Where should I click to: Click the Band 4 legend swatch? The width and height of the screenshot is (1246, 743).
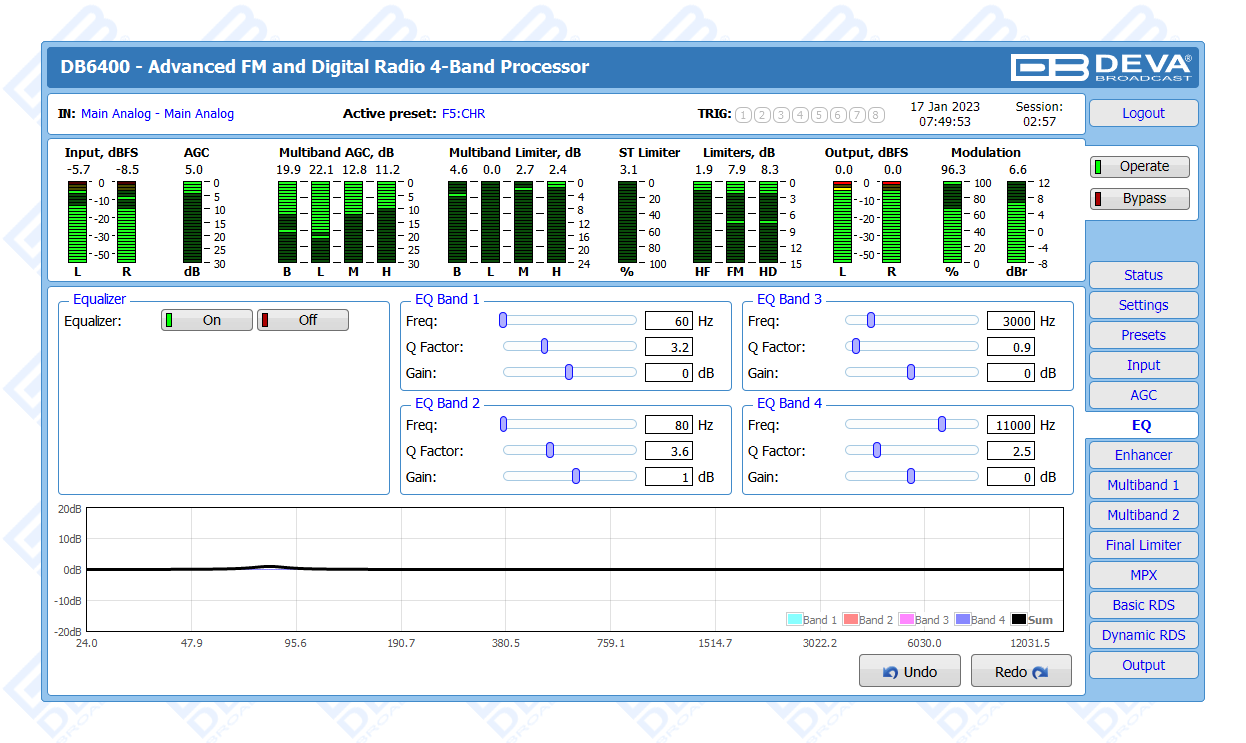[x=963, y=620]
